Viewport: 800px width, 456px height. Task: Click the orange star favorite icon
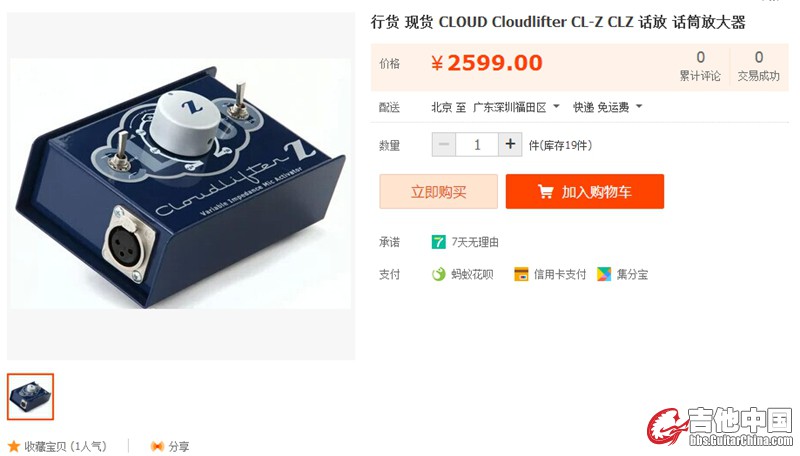click(x=14, y=447)
